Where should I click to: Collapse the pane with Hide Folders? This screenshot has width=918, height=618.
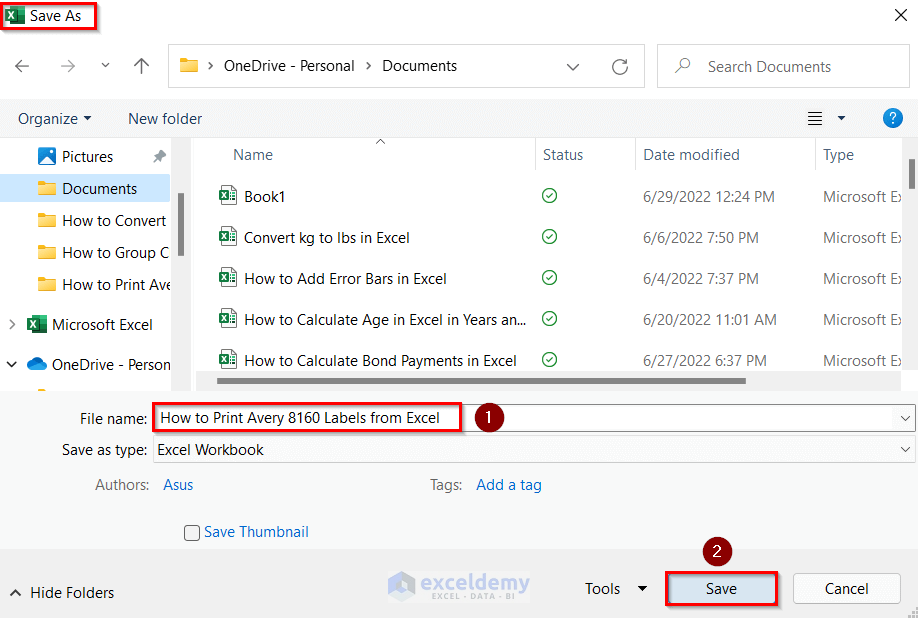[62, 593]
